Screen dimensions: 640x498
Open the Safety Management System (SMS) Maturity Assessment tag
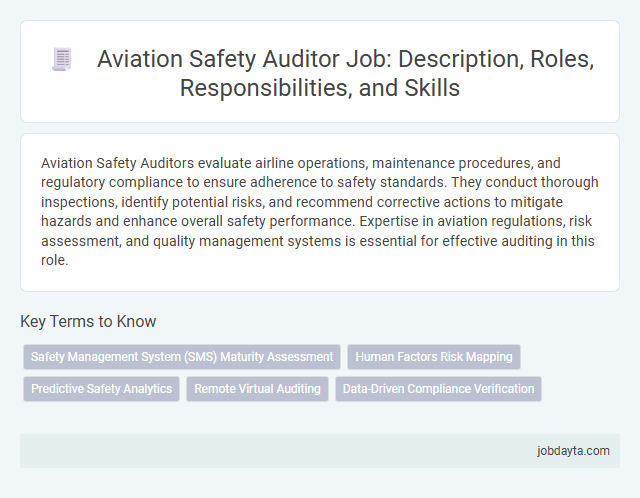click(182, 357)
